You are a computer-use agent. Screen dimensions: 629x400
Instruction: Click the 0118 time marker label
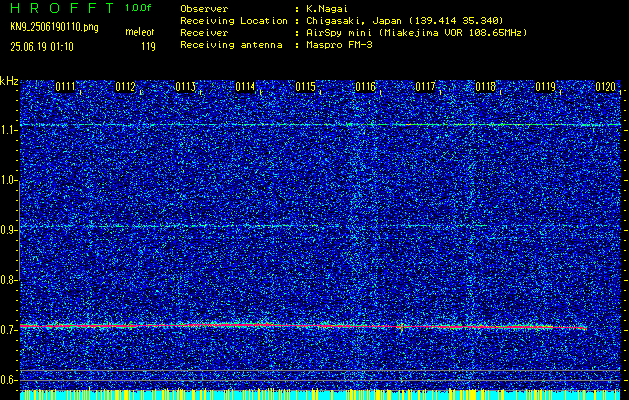pos(485,87)
